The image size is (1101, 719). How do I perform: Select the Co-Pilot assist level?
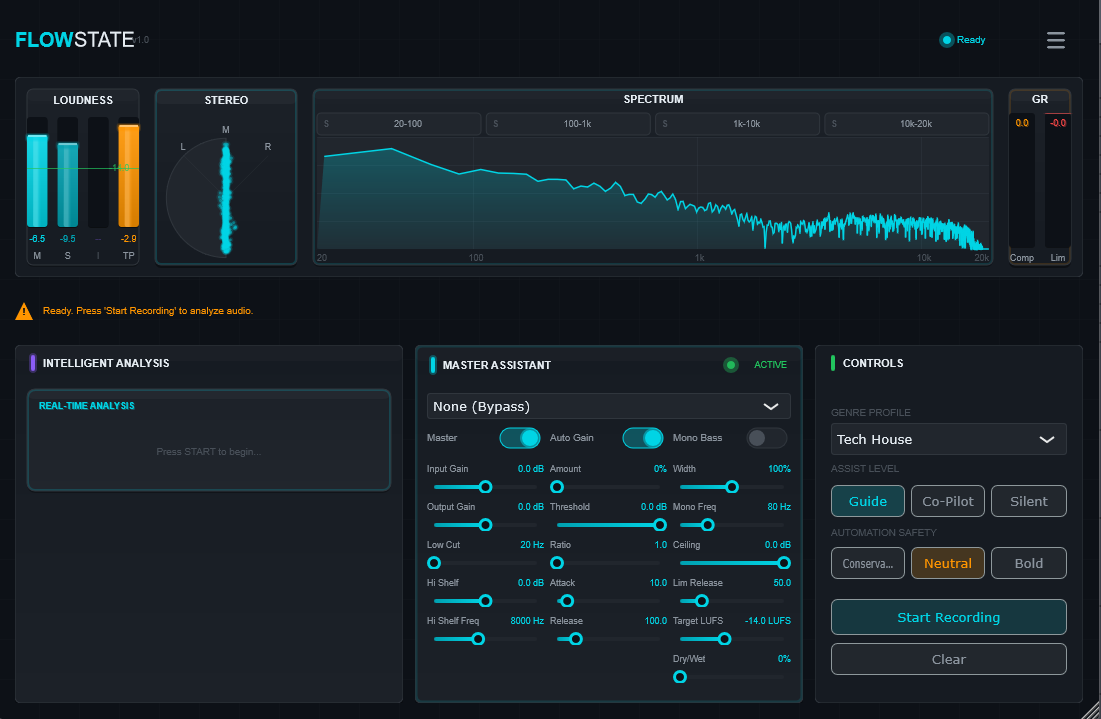coord(948,501)
